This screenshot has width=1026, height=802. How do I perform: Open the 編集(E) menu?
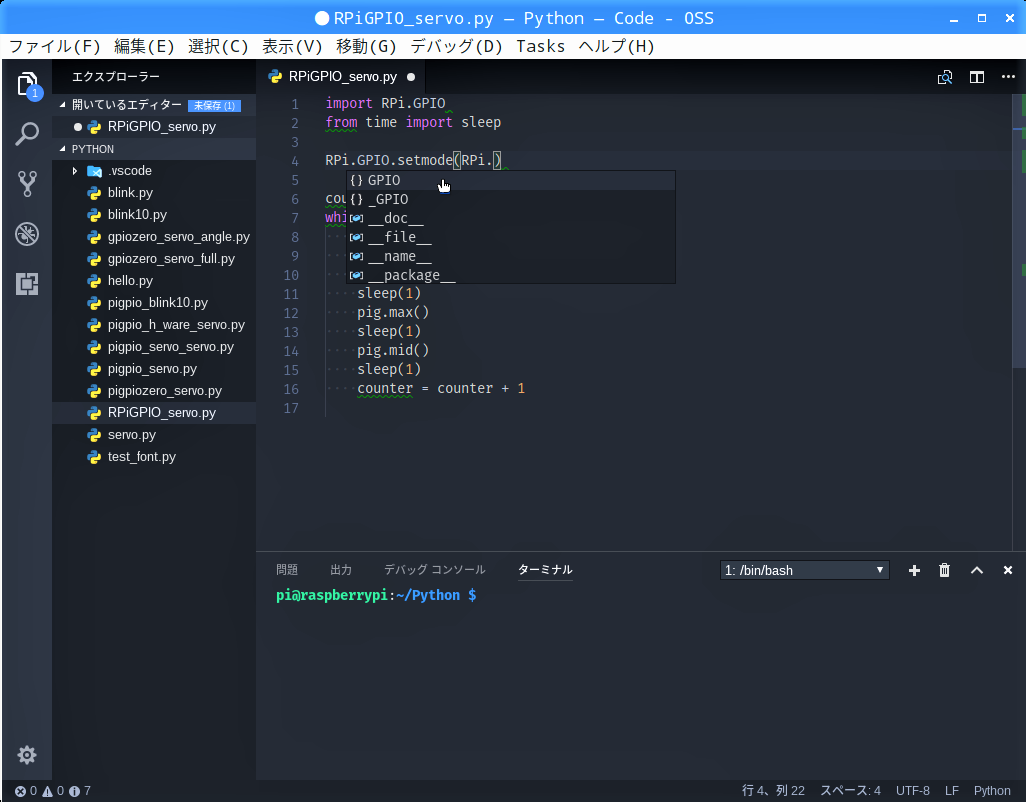pos(144,46)
